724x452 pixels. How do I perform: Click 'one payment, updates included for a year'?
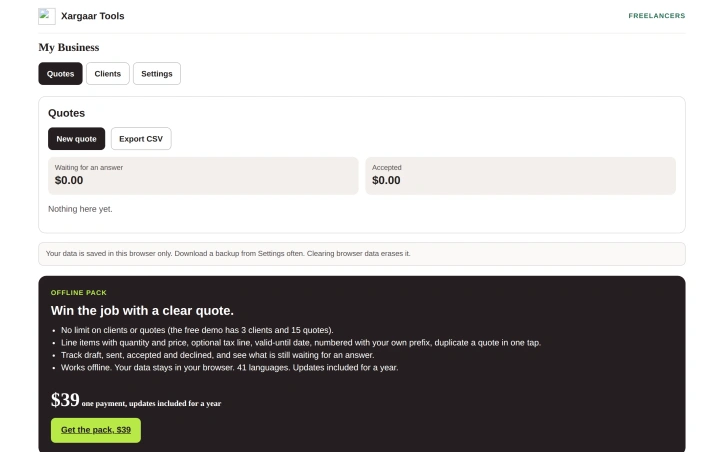151,404
